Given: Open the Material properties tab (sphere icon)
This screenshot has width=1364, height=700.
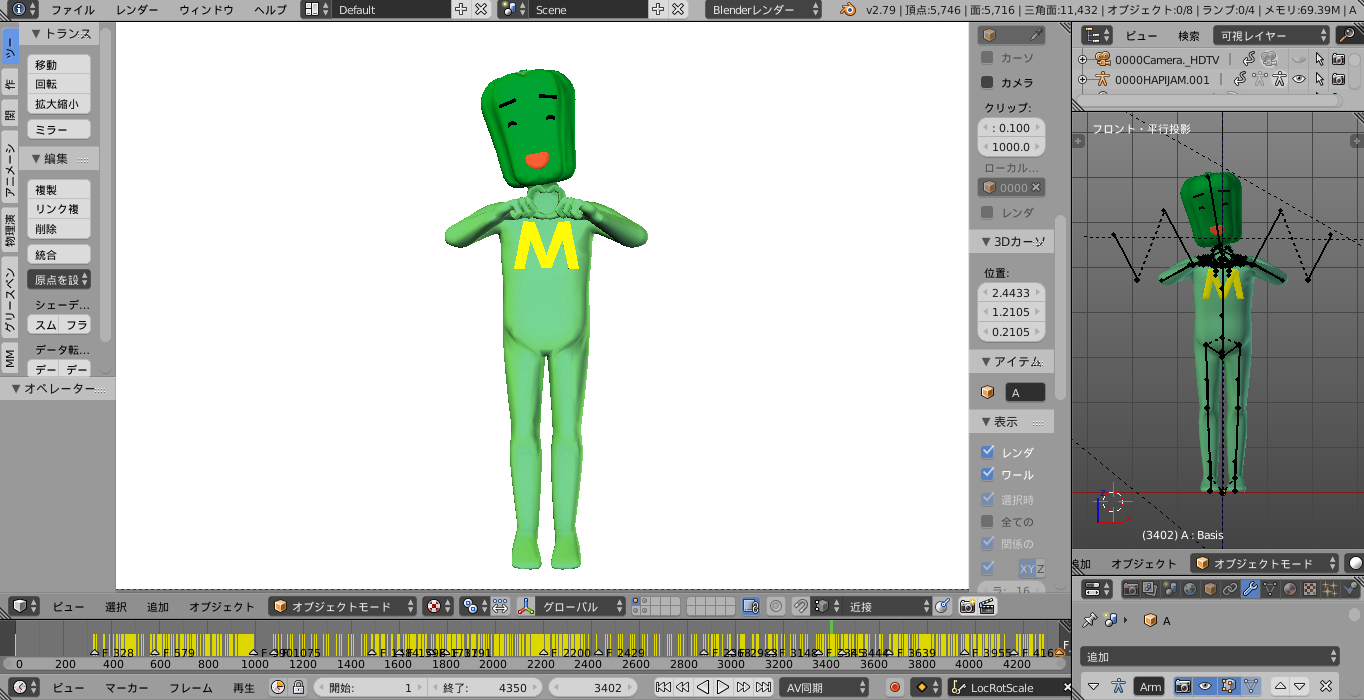Looking at the screenshot, I should [1290, 589].
